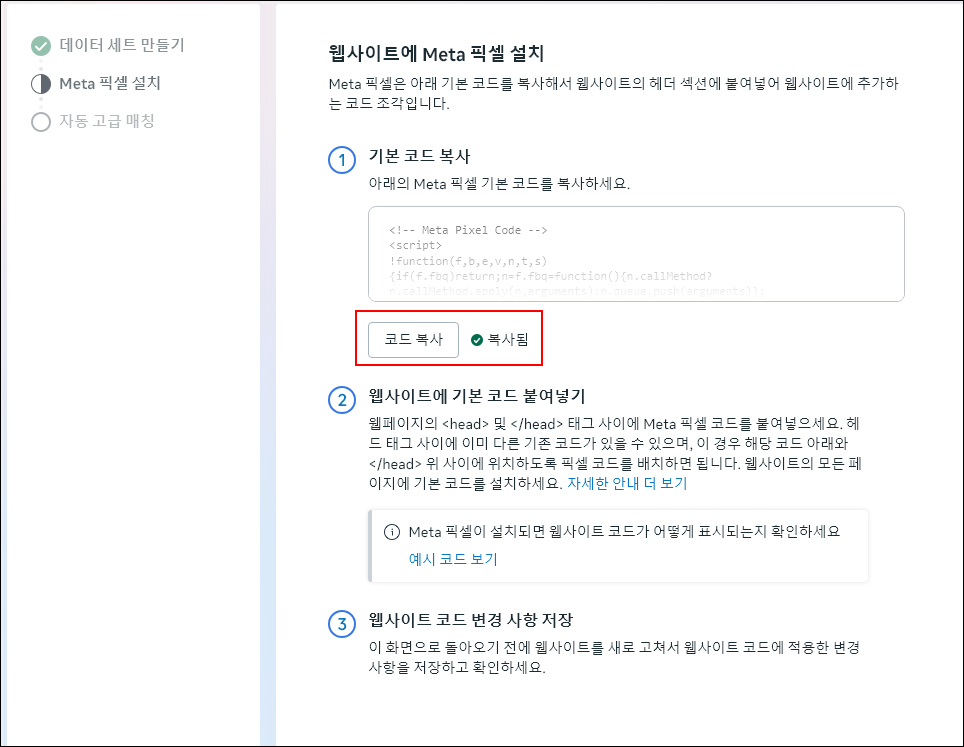
Task: Click the 기본 코드 복사 step heading
Action: tap(419, 157)
